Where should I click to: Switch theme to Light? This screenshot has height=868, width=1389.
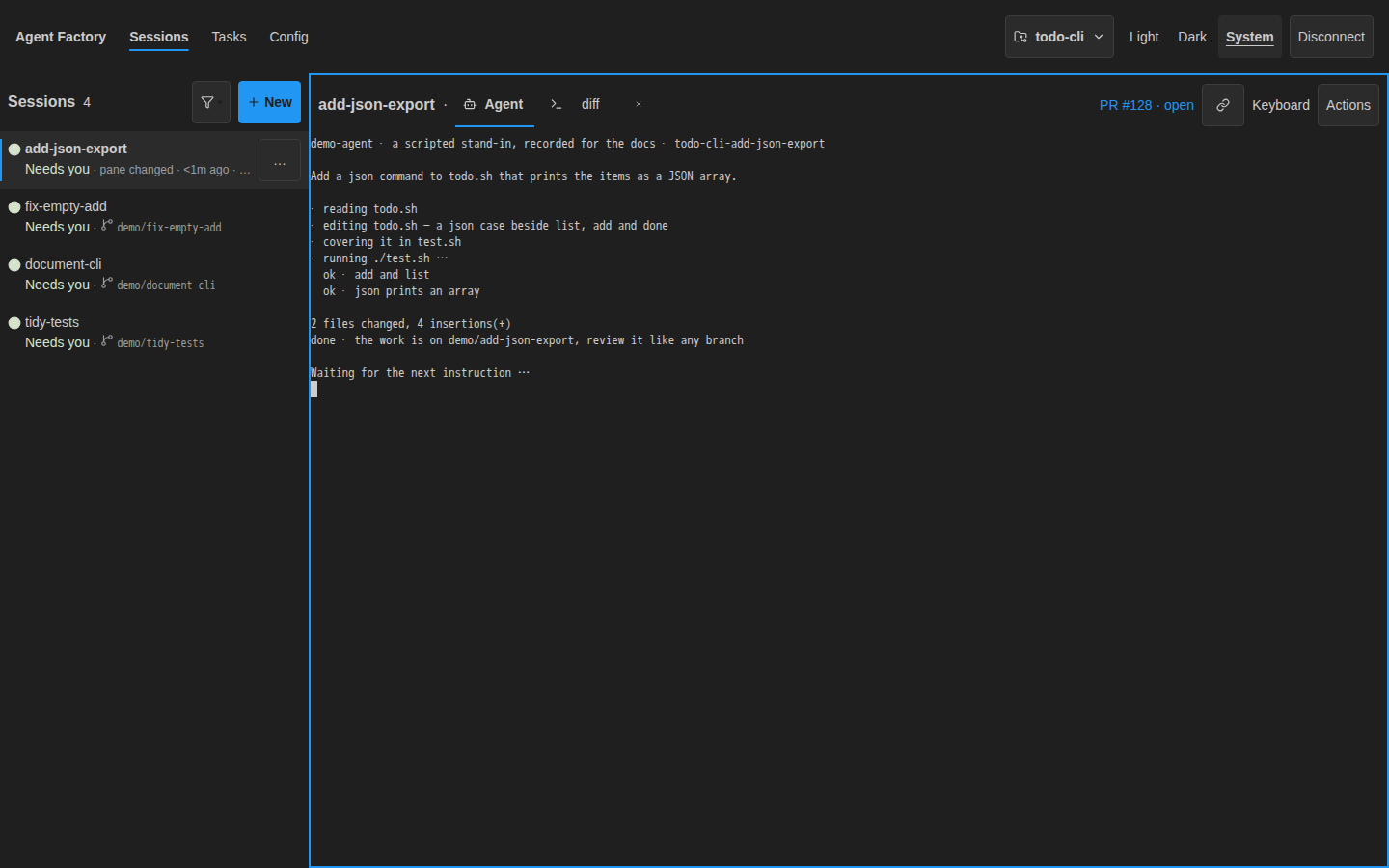1144,37
